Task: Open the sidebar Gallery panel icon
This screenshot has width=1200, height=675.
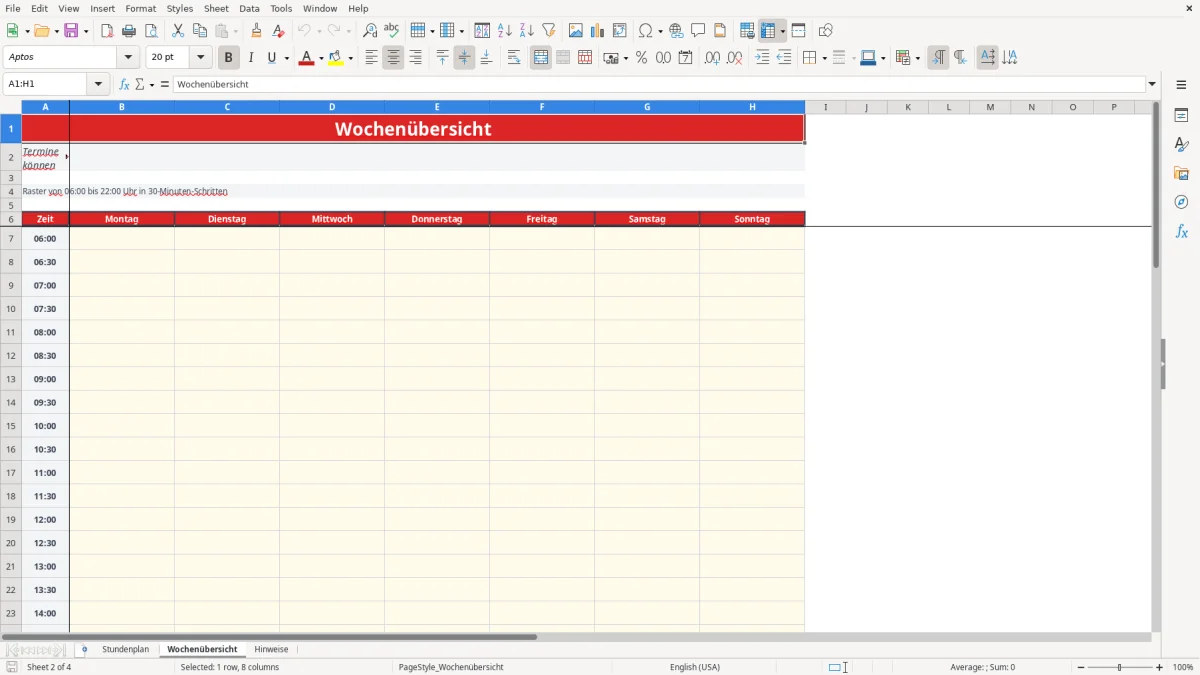Action: (1181, 174)
